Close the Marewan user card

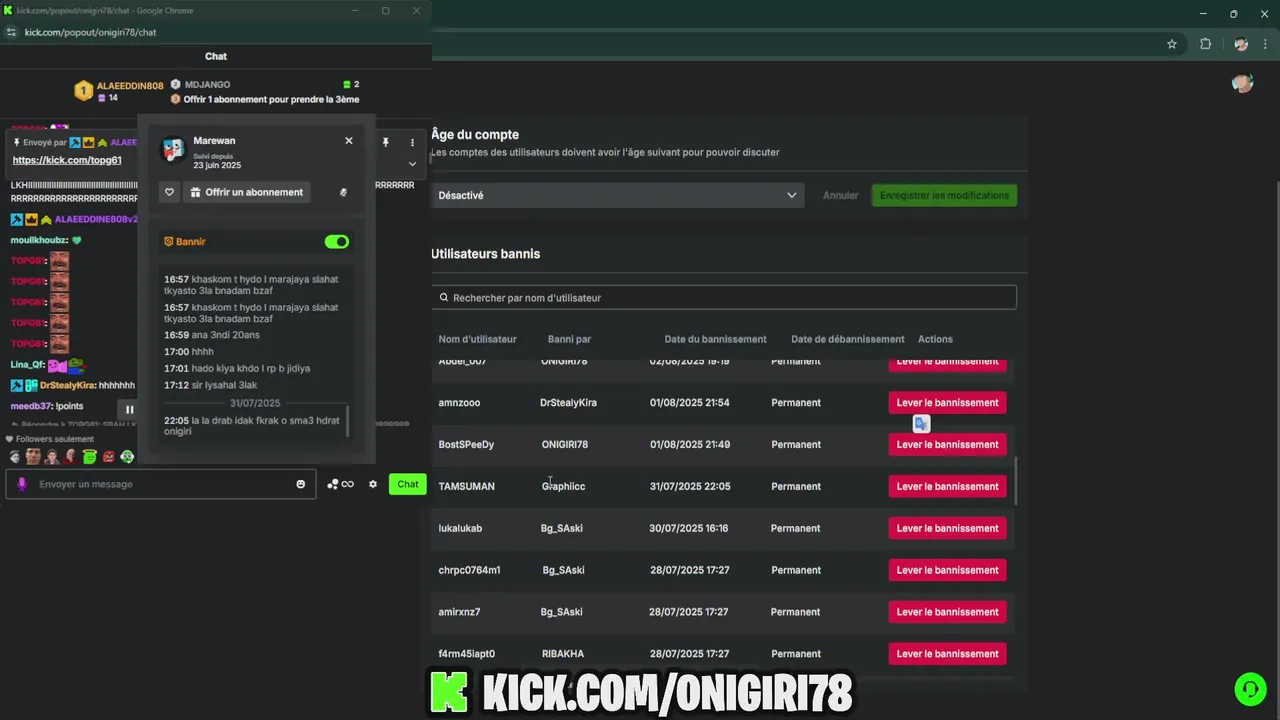click(348, 141)
